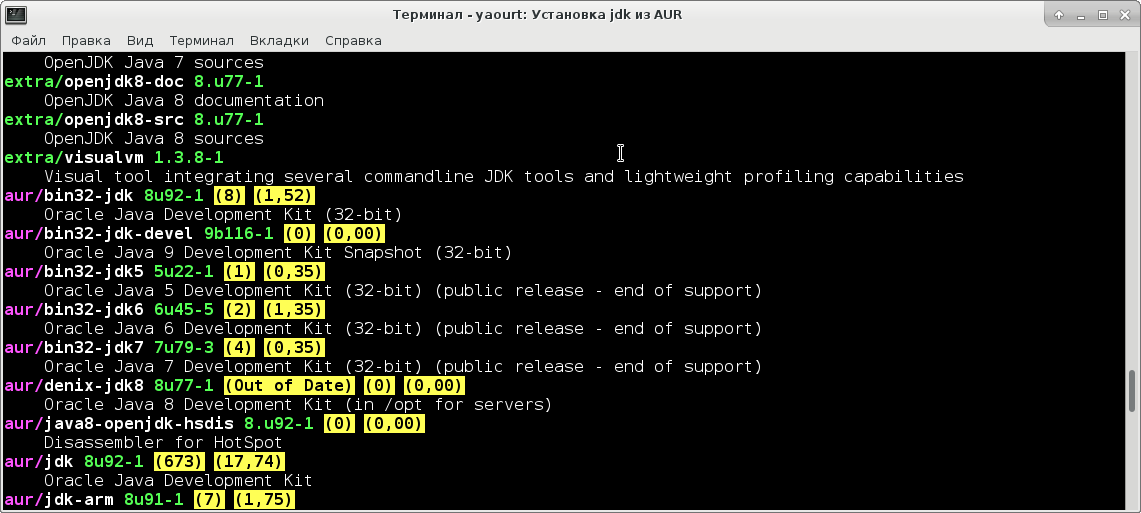Open the Вид menu
This screenshot has width=1141, height=513.
pyautogui.click(x=140, y=41)
